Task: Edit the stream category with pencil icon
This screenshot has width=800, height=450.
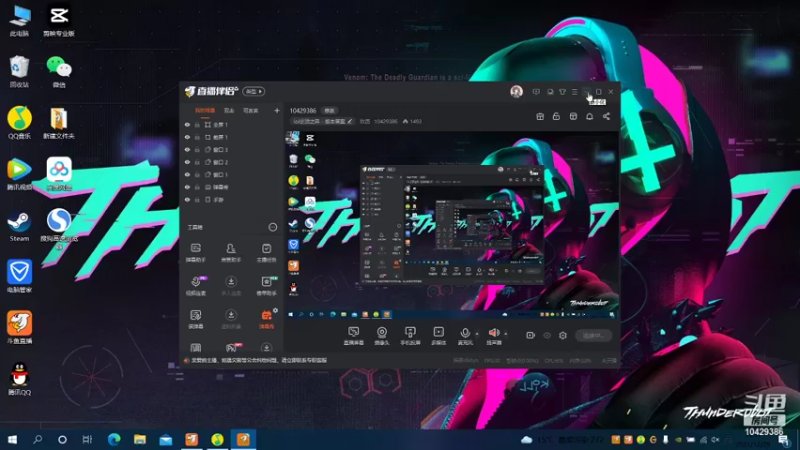Action: coord(350,121)
